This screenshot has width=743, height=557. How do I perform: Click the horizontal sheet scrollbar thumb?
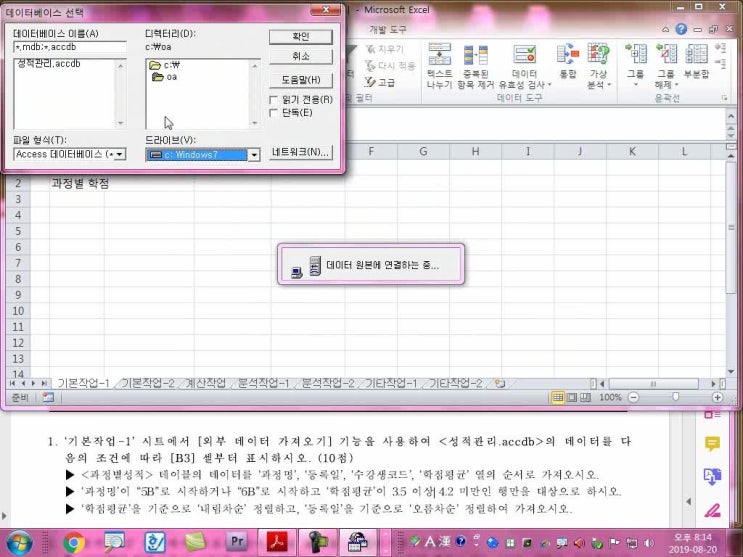pyautogui.click(x=653, y=384)
